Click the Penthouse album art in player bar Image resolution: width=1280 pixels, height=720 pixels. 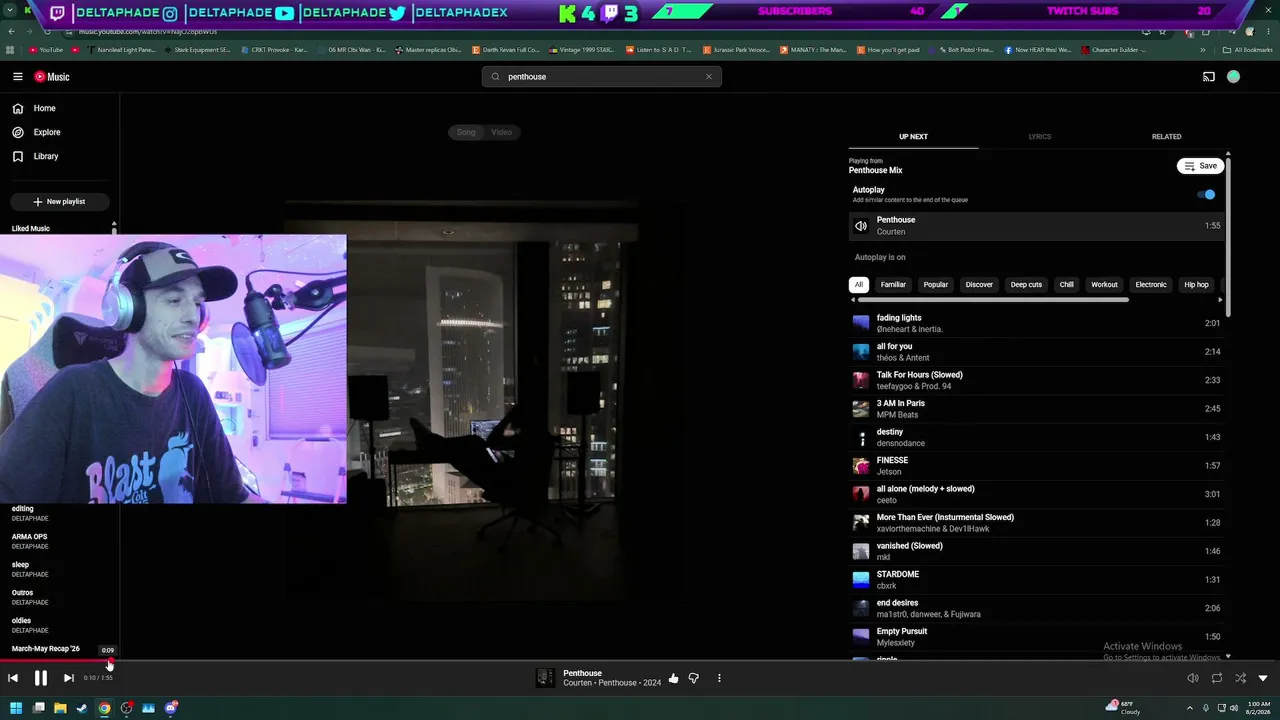coord(545,678)
